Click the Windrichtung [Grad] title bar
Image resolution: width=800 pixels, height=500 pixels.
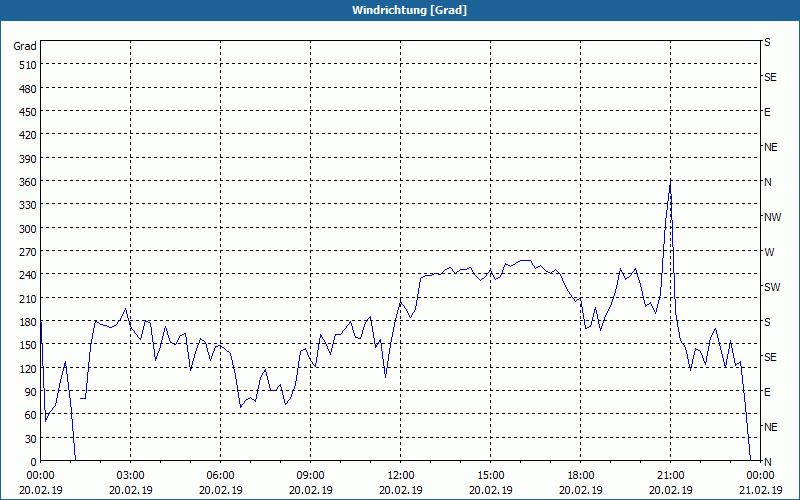400,10
